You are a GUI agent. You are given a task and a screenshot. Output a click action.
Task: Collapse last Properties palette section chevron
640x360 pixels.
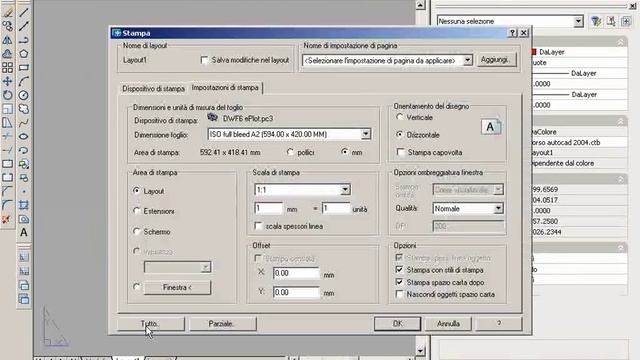coord(621,247)
